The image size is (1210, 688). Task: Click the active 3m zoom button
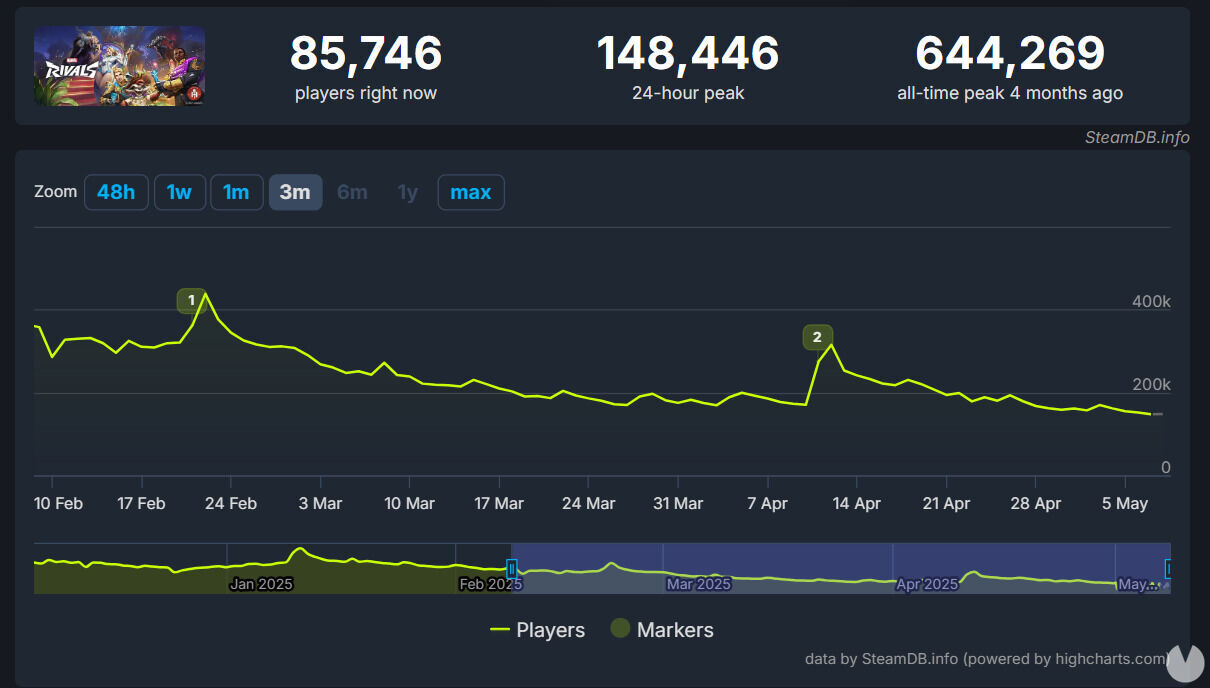pos(295,192)
